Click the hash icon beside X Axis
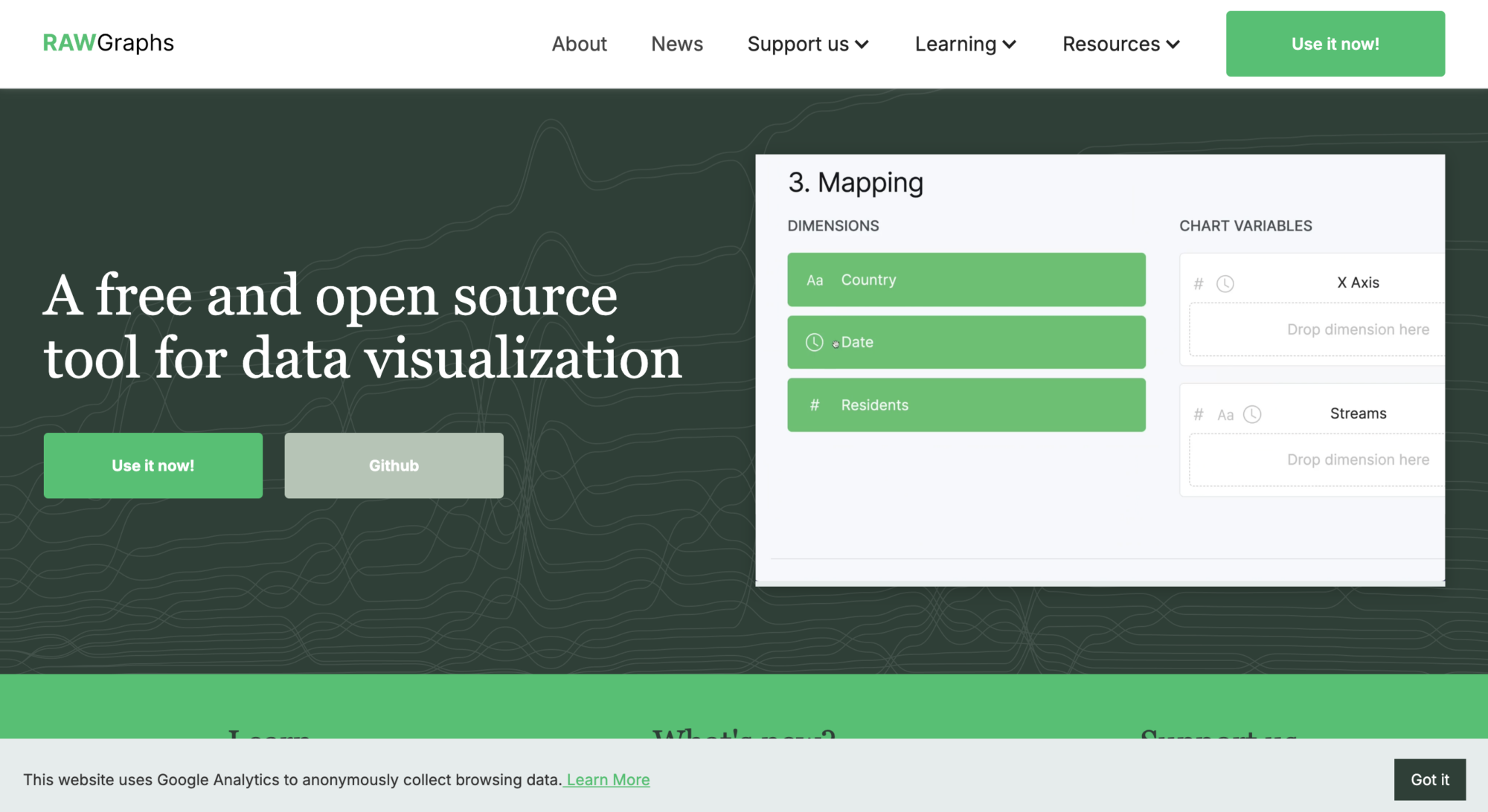 1198,283
